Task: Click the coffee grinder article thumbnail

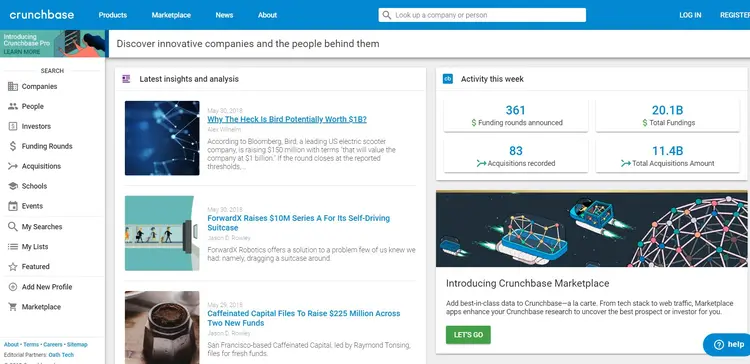Action: (x=162, y=327)
